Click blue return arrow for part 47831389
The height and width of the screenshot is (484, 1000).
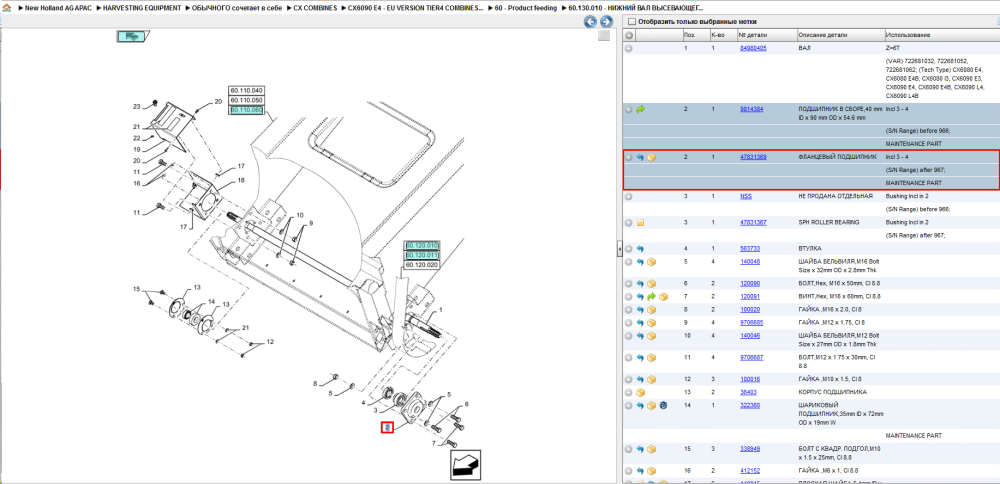coord(641,158)
